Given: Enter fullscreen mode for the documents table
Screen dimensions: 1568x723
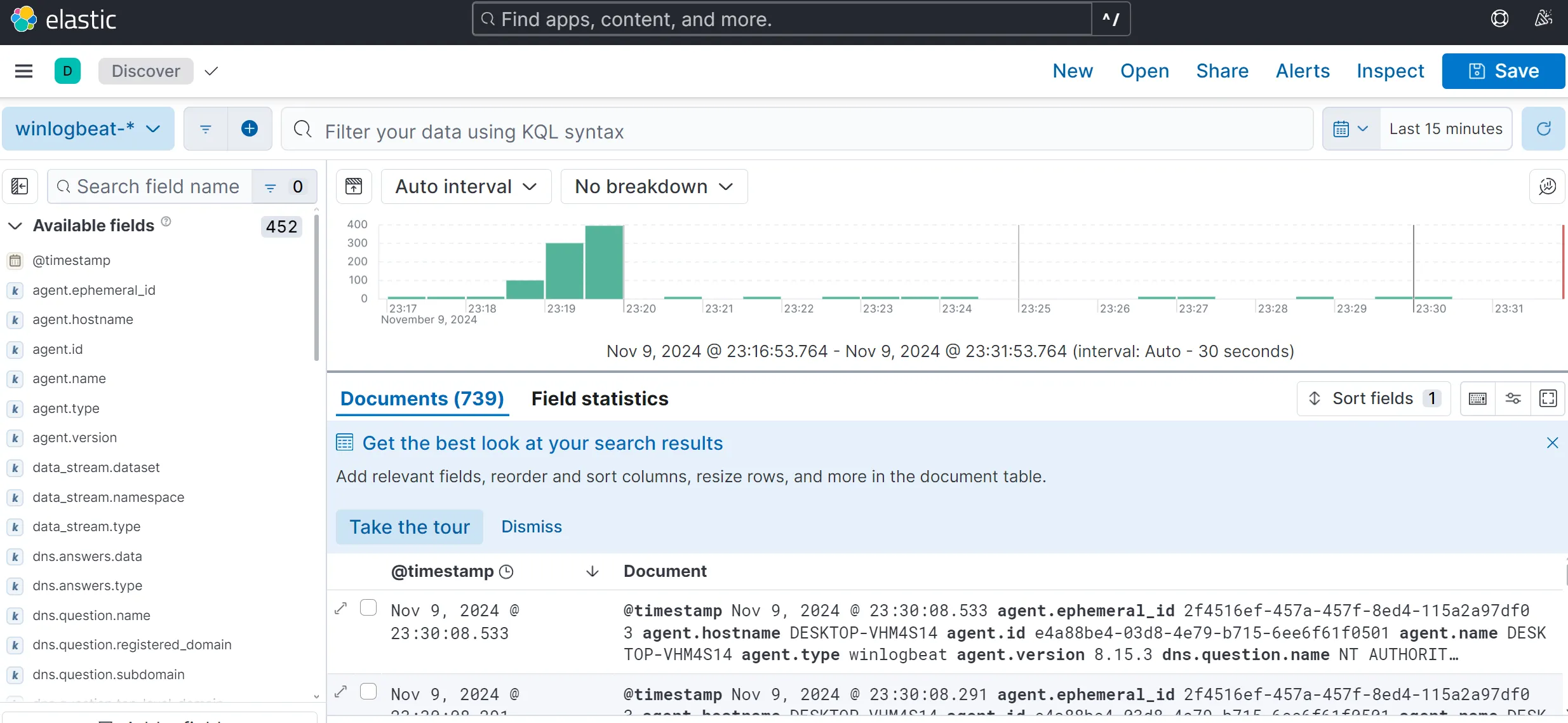Looking at the screenshot, I should [x=1549, y=398].
